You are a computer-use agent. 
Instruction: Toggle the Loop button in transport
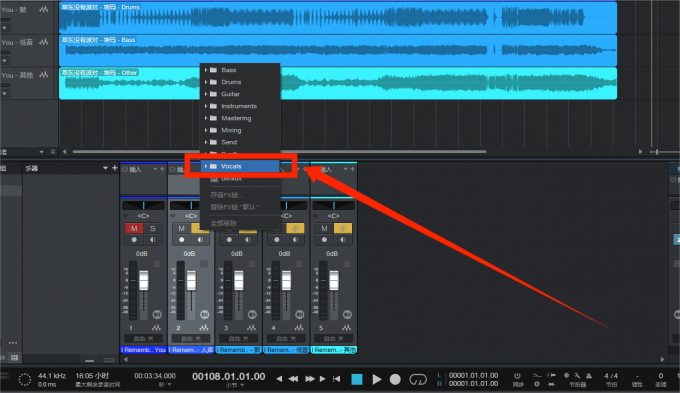coord(418,380)
